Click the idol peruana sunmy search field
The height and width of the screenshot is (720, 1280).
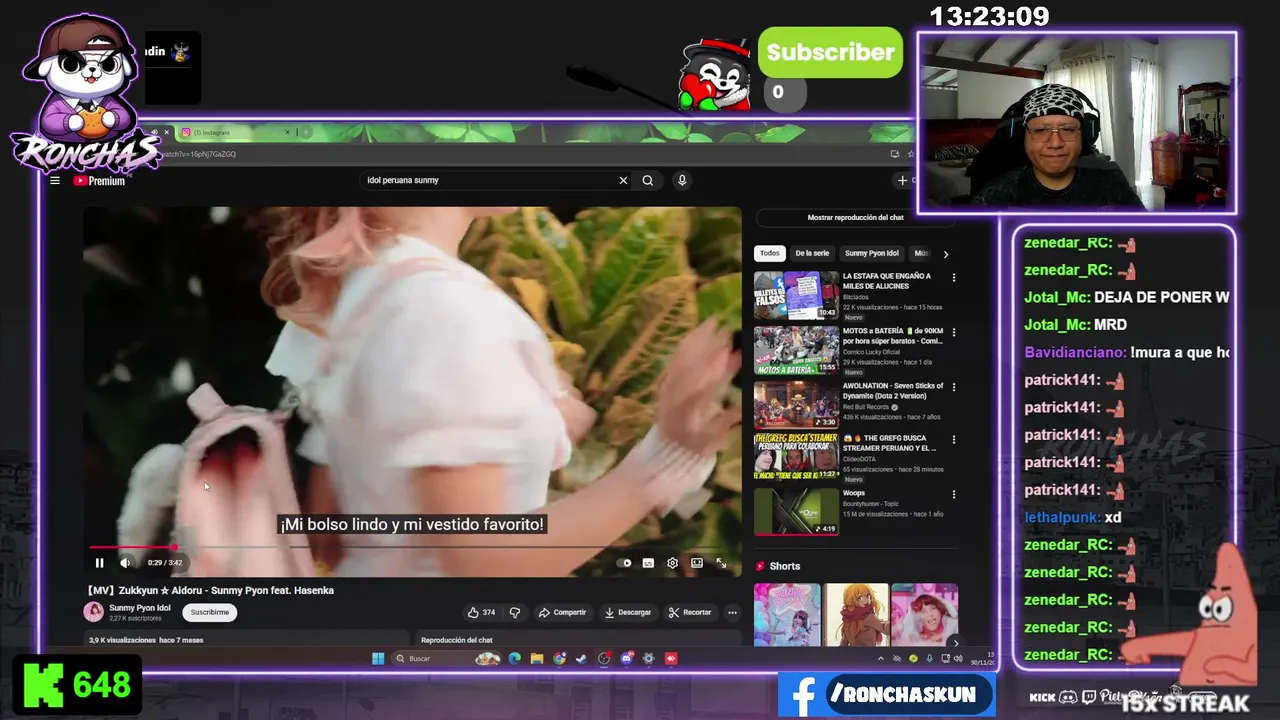coord(488,181)
